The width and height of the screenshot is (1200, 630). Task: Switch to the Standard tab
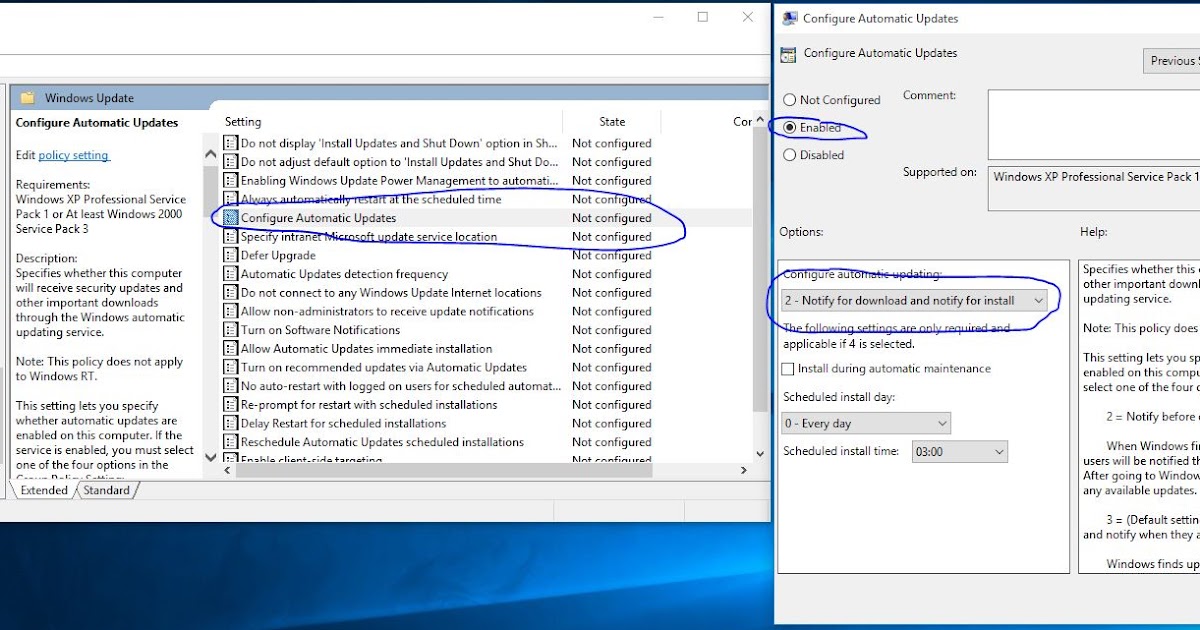coord(106,490)
